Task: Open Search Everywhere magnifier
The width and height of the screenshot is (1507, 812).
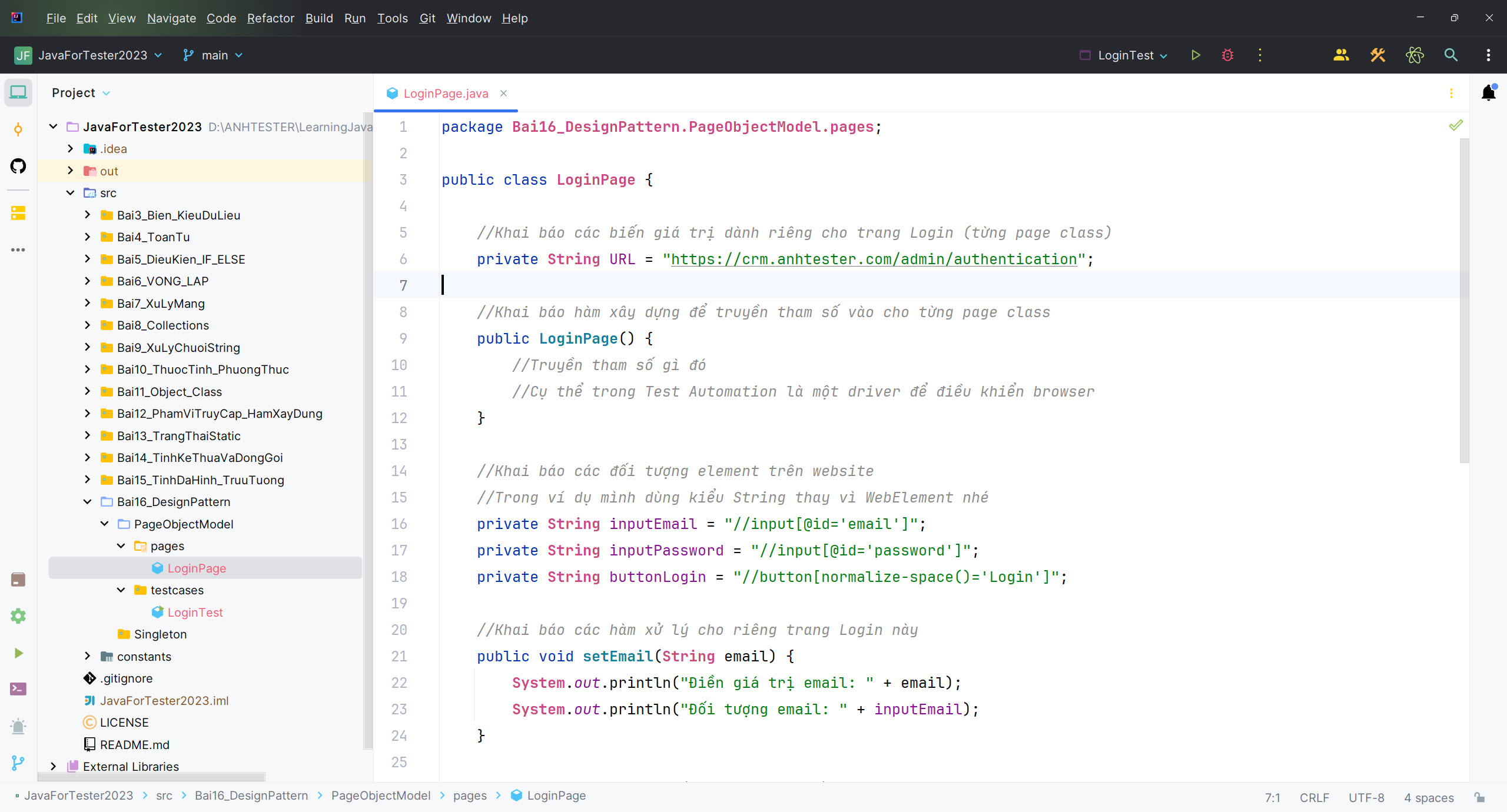Action: pos(1451,55)
